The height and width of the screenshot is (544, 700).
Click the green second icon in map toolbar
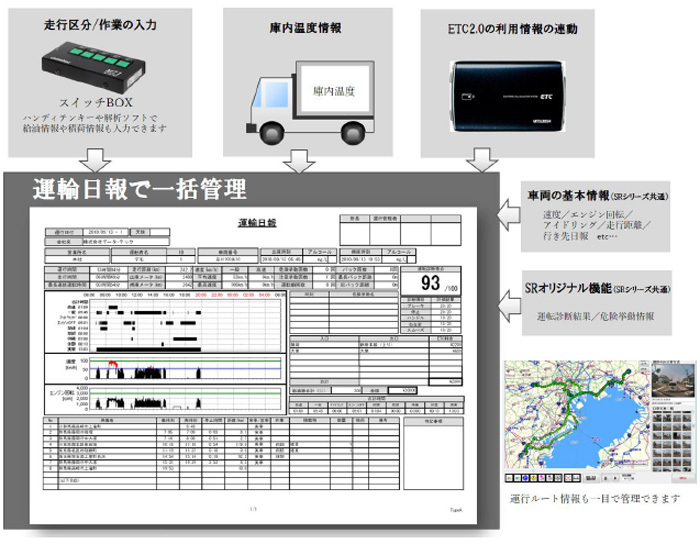pos(517,478)
